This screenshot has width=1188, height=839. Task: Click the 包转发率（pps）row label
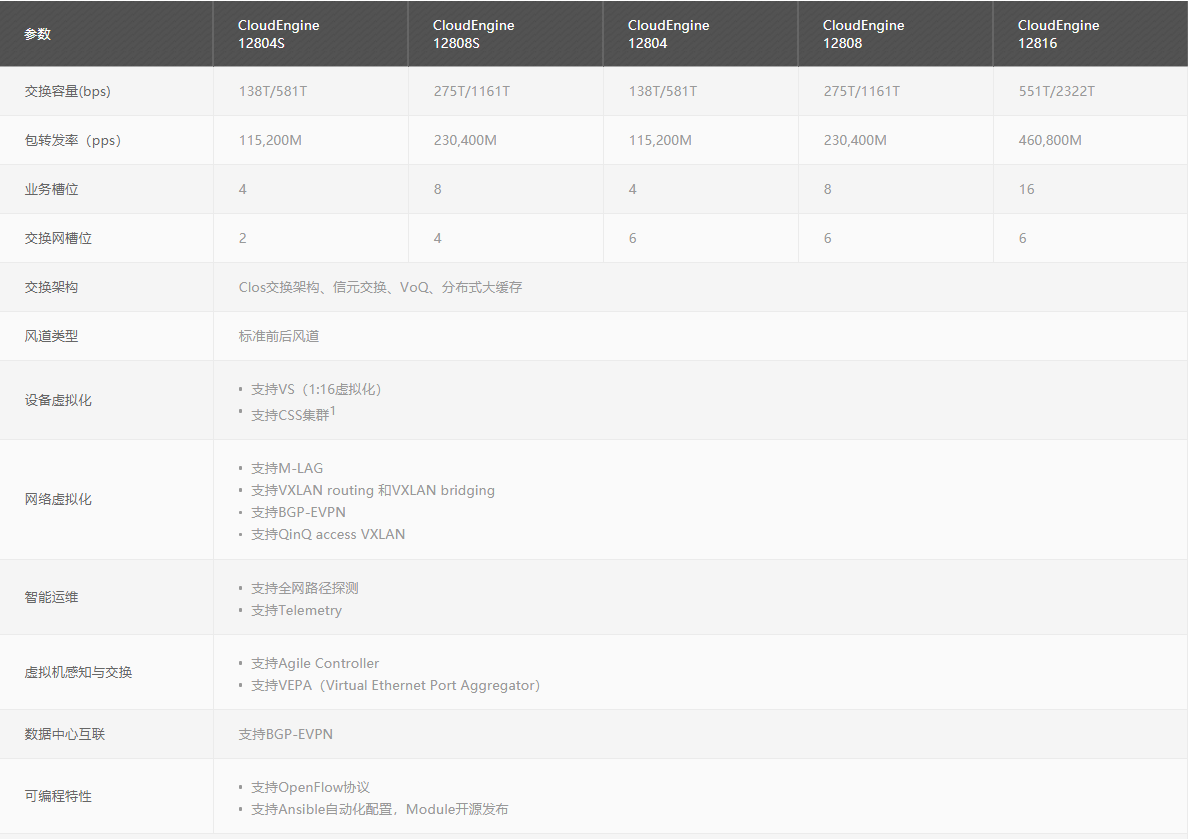coord(73,140)
